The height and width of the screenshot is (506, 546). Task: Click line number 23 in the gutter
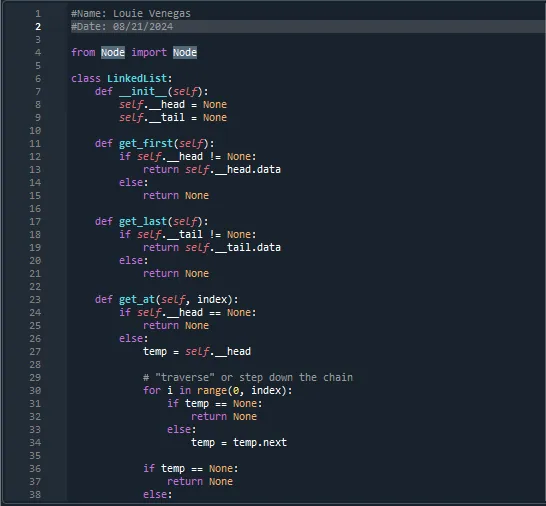[35, 299]
